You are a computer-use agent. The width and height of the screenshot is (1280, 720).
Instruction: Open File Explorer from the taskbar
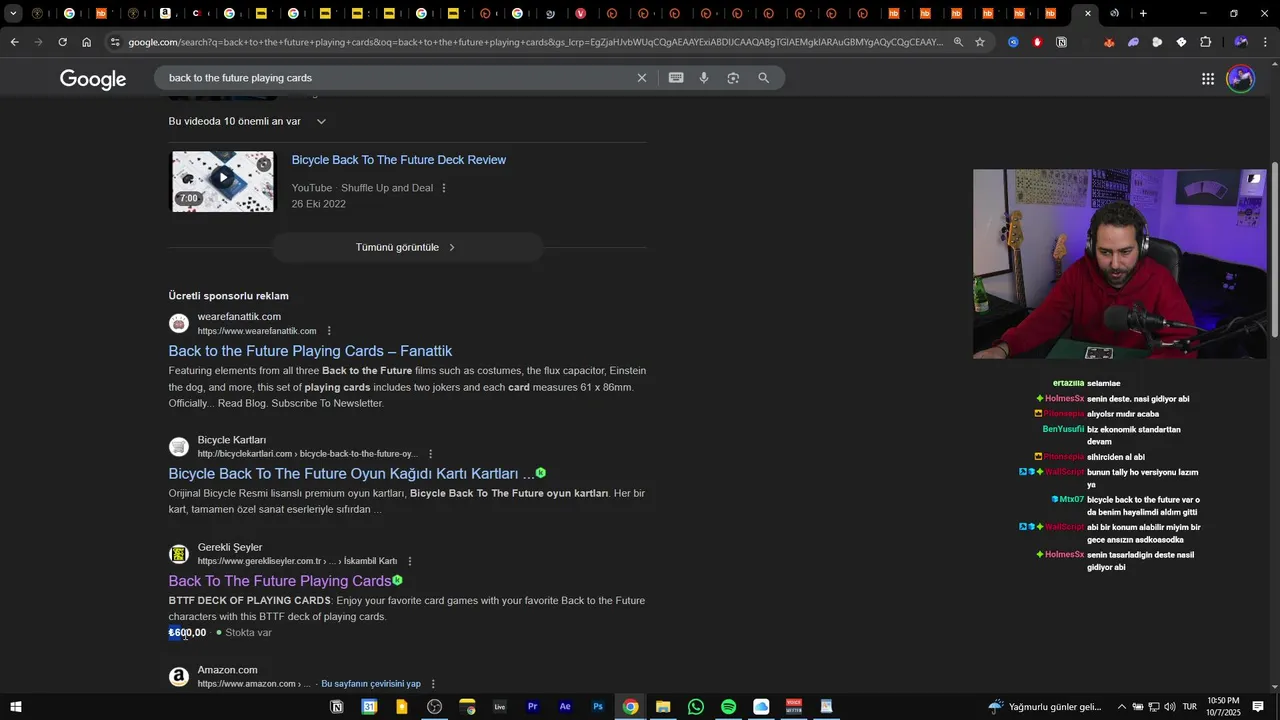[663, 707]
